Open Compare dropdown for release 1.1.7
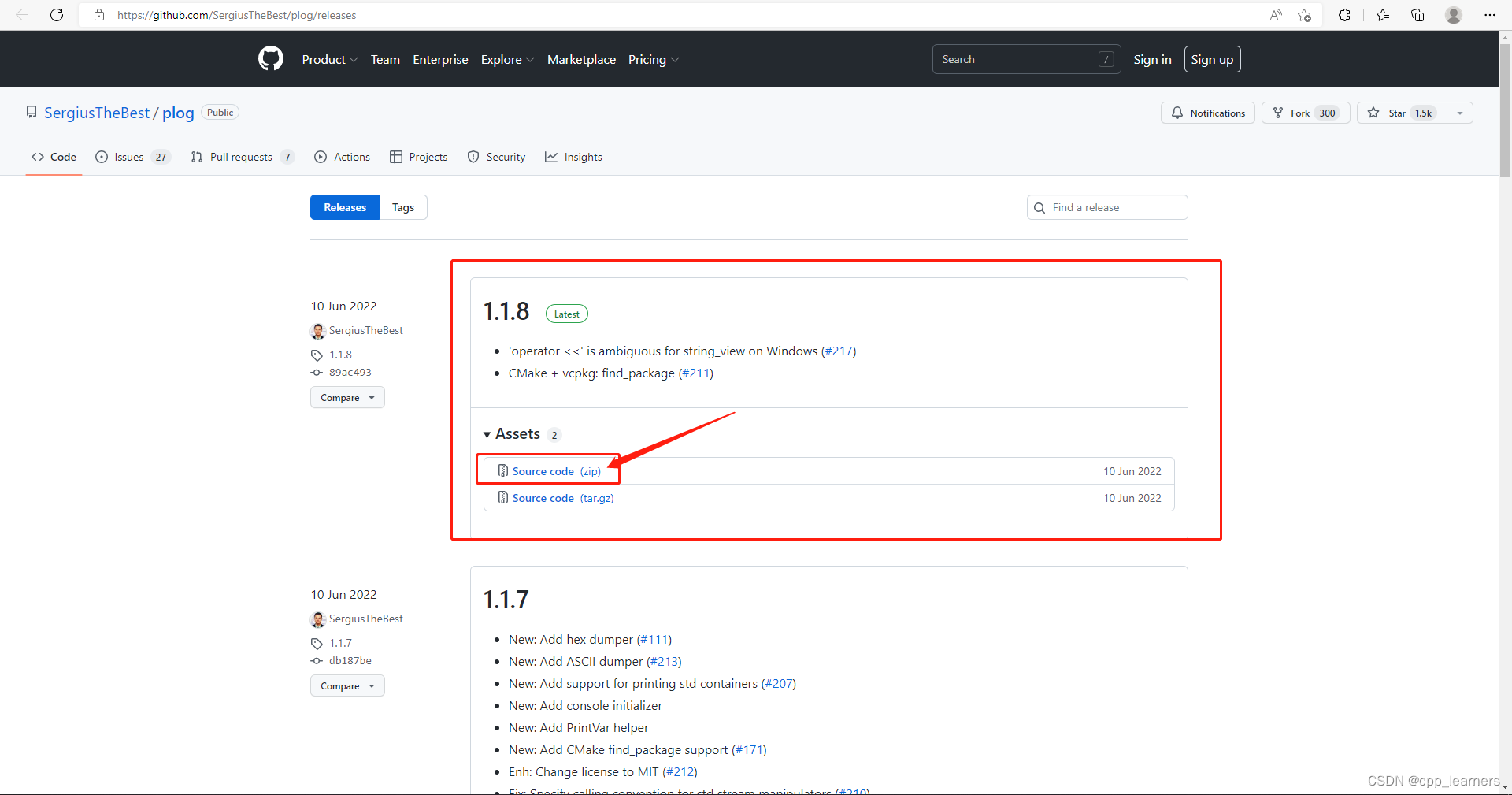Screen dimensions: 1512x795 347,686
